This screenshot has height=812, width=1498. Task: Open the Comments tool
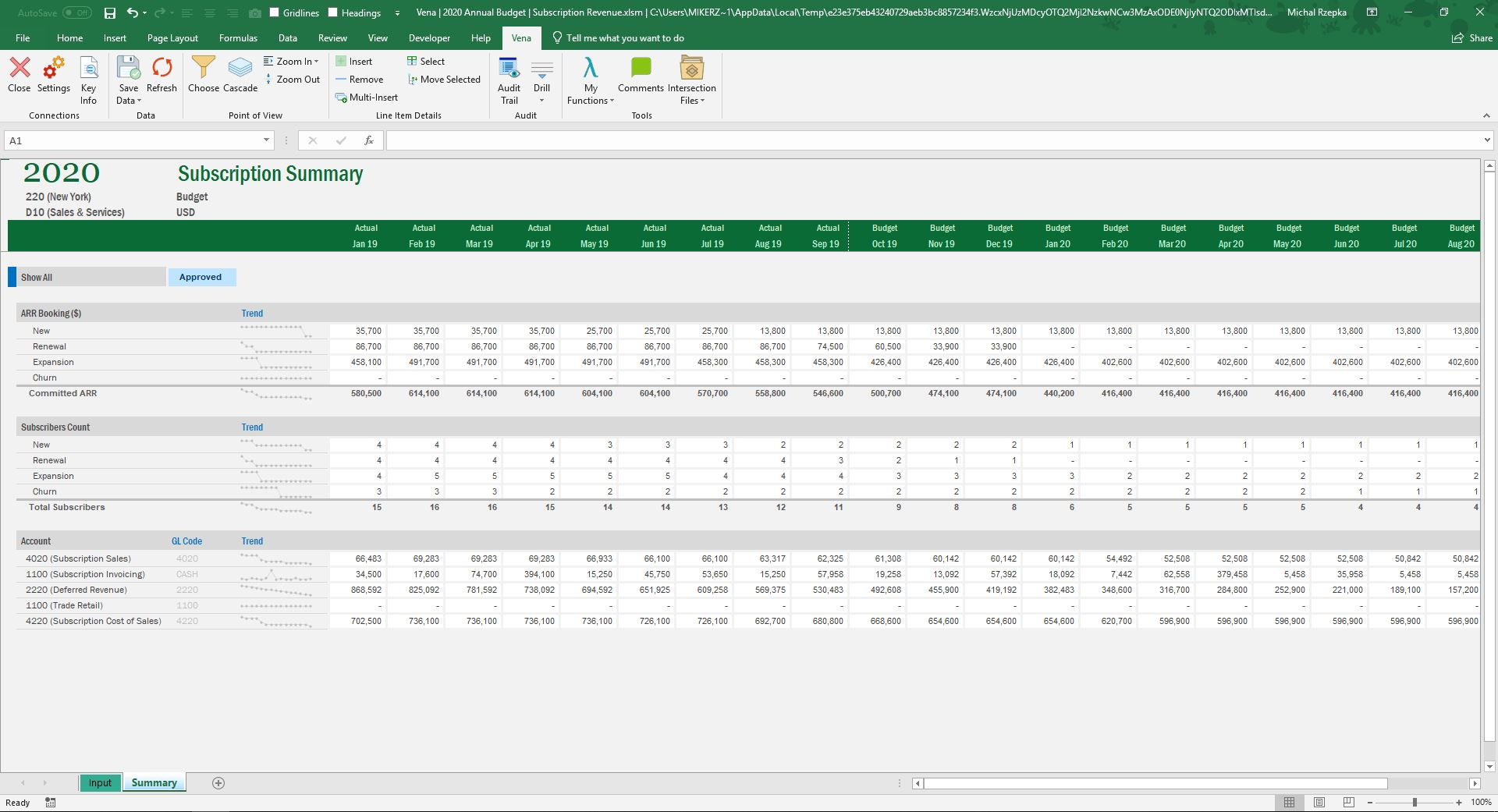pyautogui.click(x=641, y=75)
